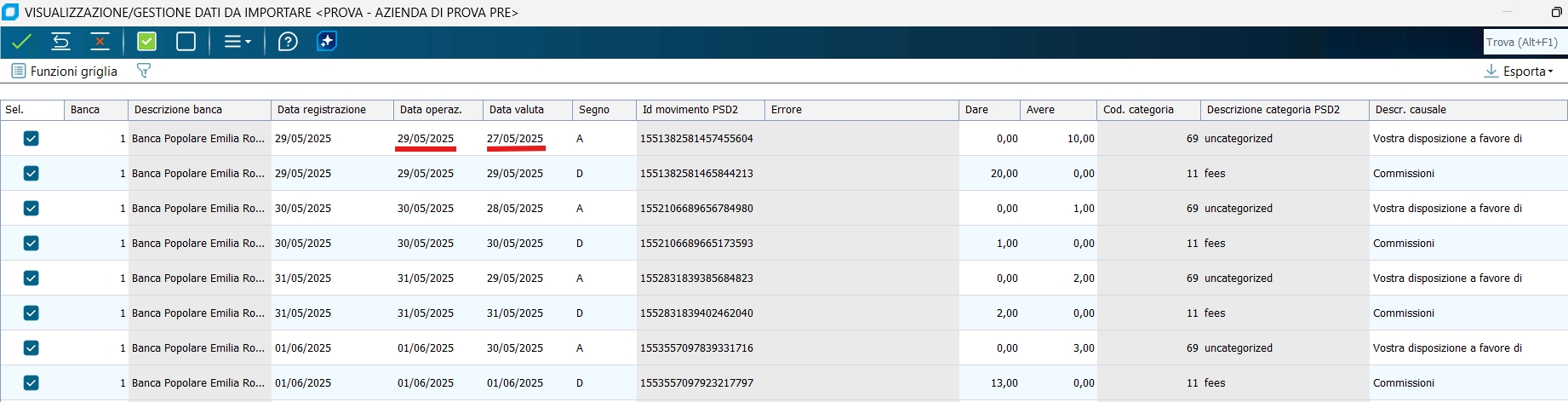1568x402 pixels.
Task: Click the restore window icon at top right
Action: click(x=1556, y=12)
